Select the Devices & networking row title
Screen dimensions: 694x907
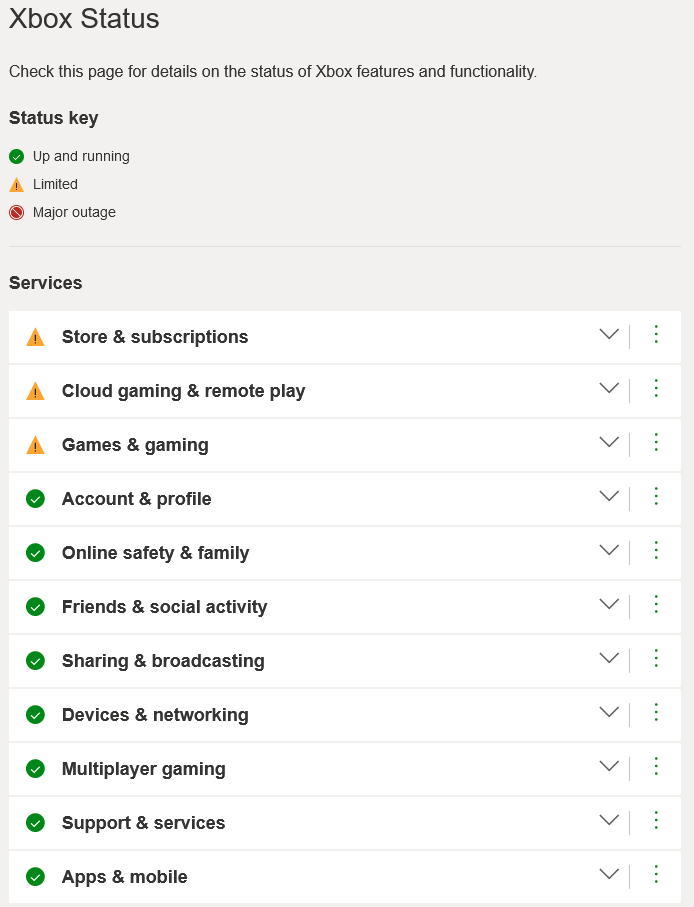point(155,715)
